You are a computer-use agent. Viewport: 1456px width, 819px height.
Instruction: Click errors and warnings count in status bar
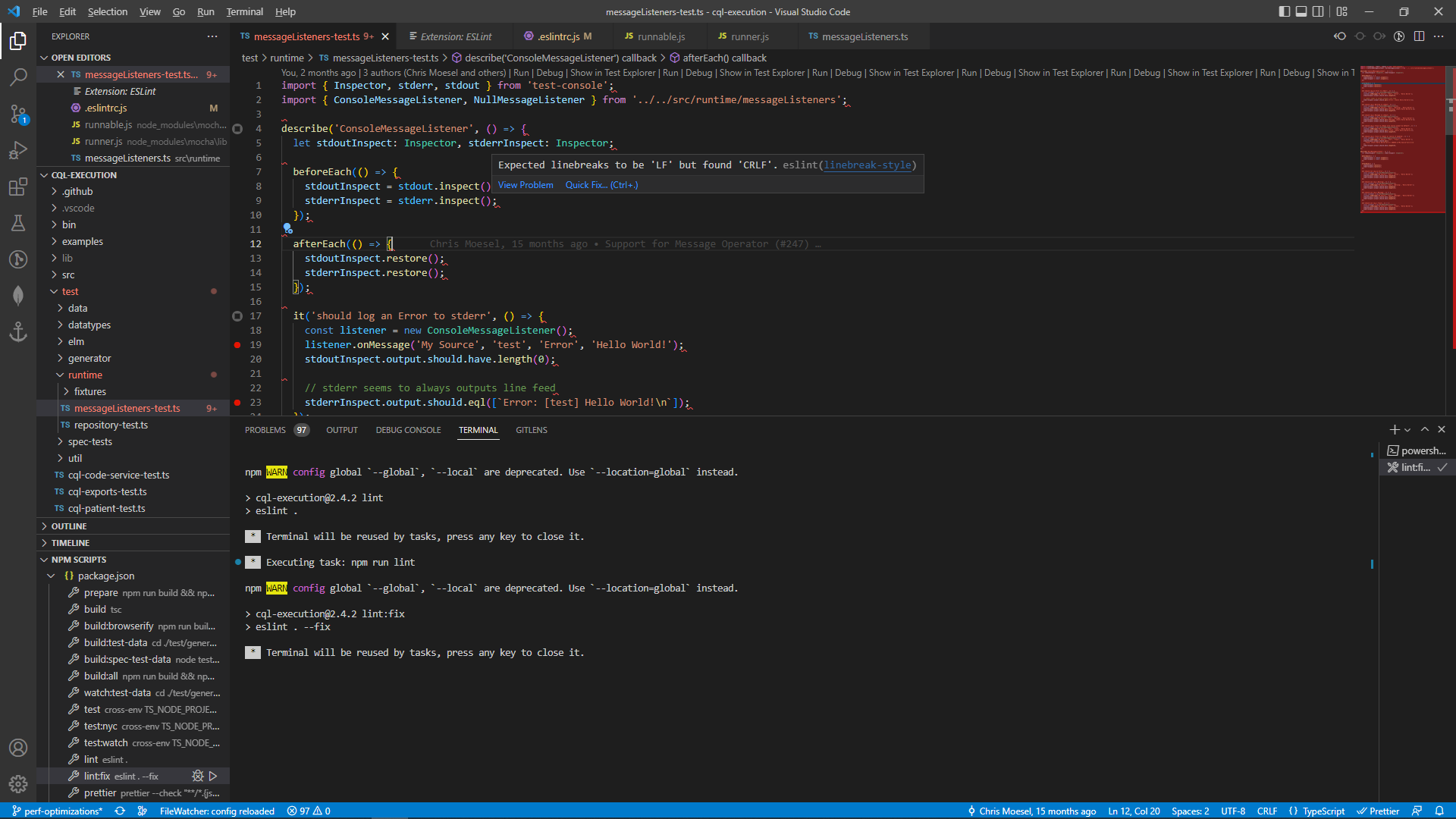pos(309,811)
